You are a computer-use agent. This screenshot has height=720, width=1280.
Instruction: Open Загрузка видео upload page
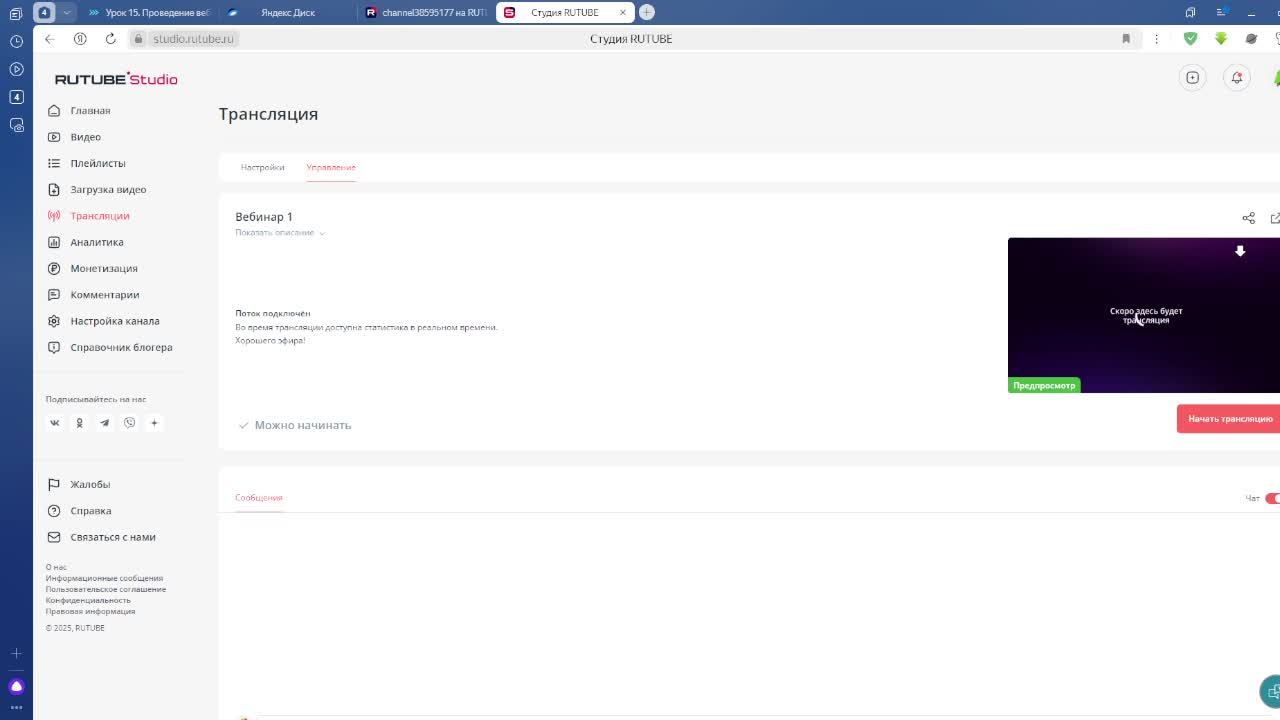pos(107,190)
